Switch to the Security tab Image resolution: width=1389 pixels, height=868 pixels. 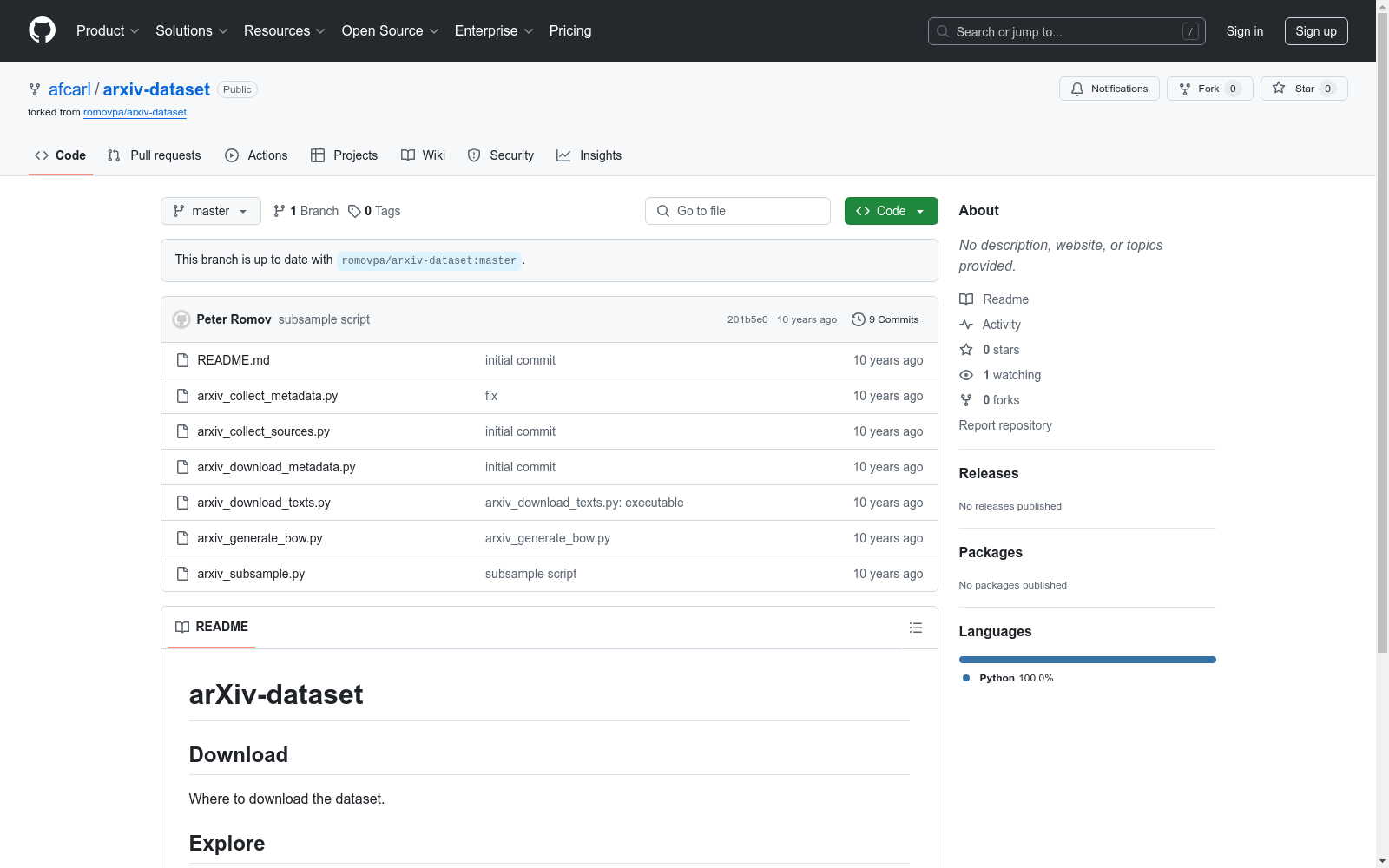tap(501, 155)
